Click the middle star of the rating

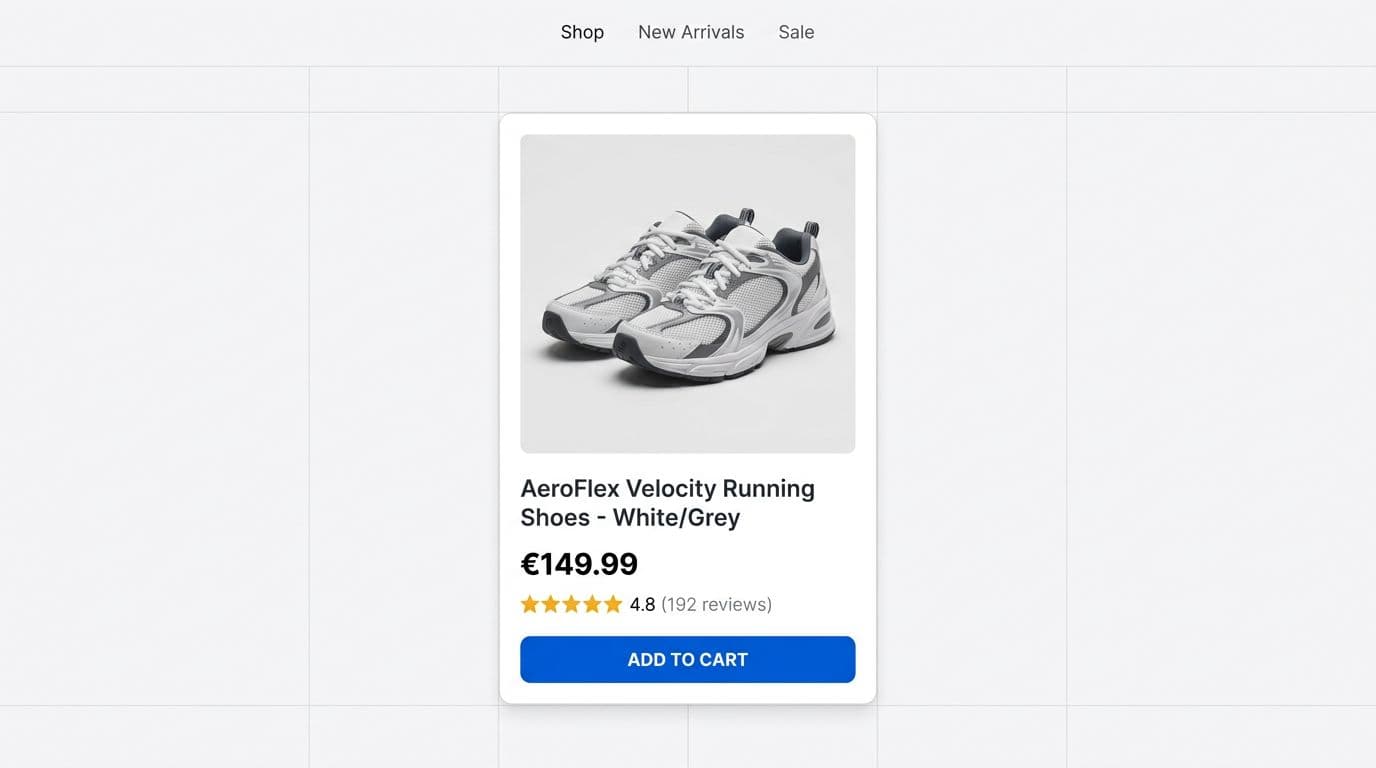point(571,604)
